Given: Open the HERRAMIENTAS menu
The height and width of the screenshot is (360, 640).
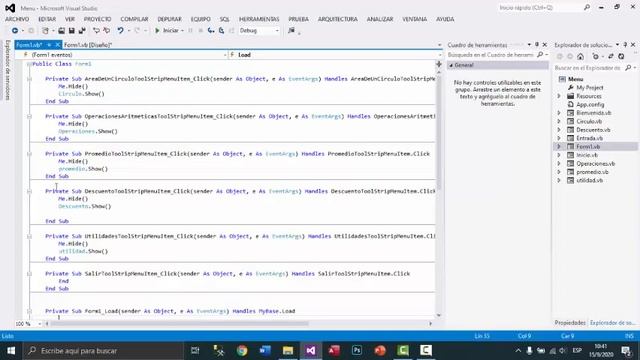Looking at the screenshot, I should (259, 19).
